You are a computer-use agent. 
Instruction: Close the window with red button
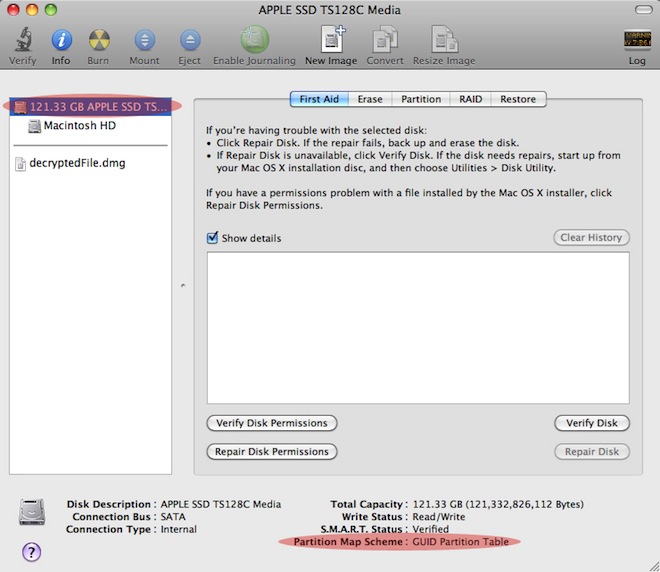(13, 10)
